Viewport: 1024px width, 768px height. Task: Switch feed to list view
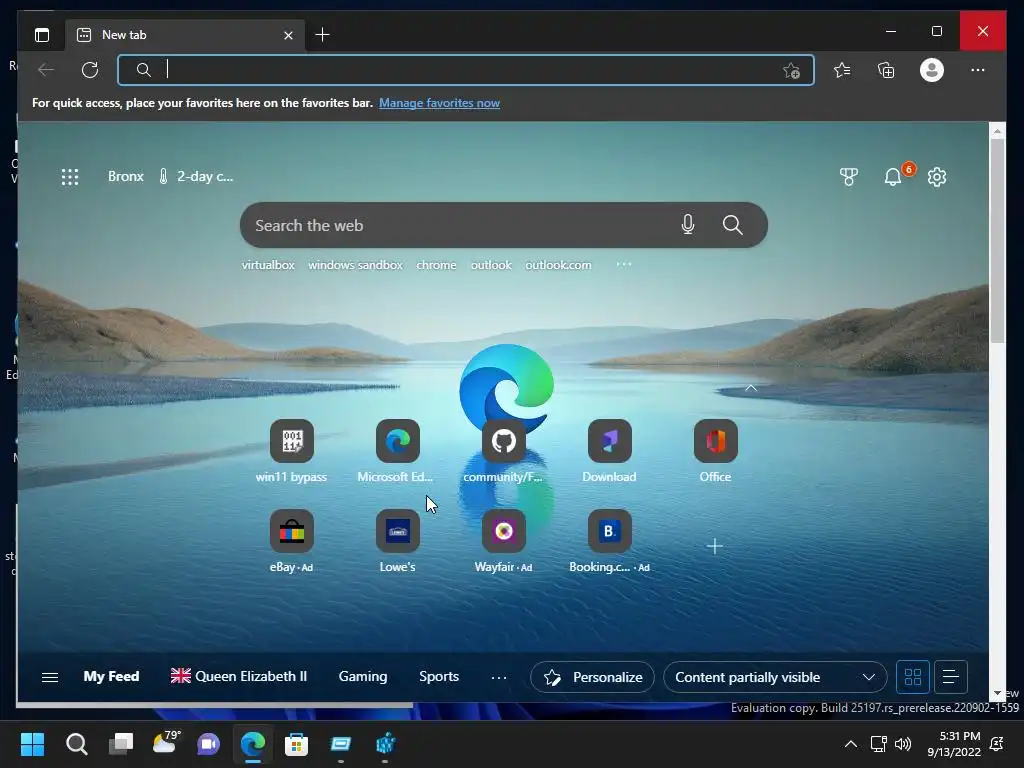coord(951,677)
